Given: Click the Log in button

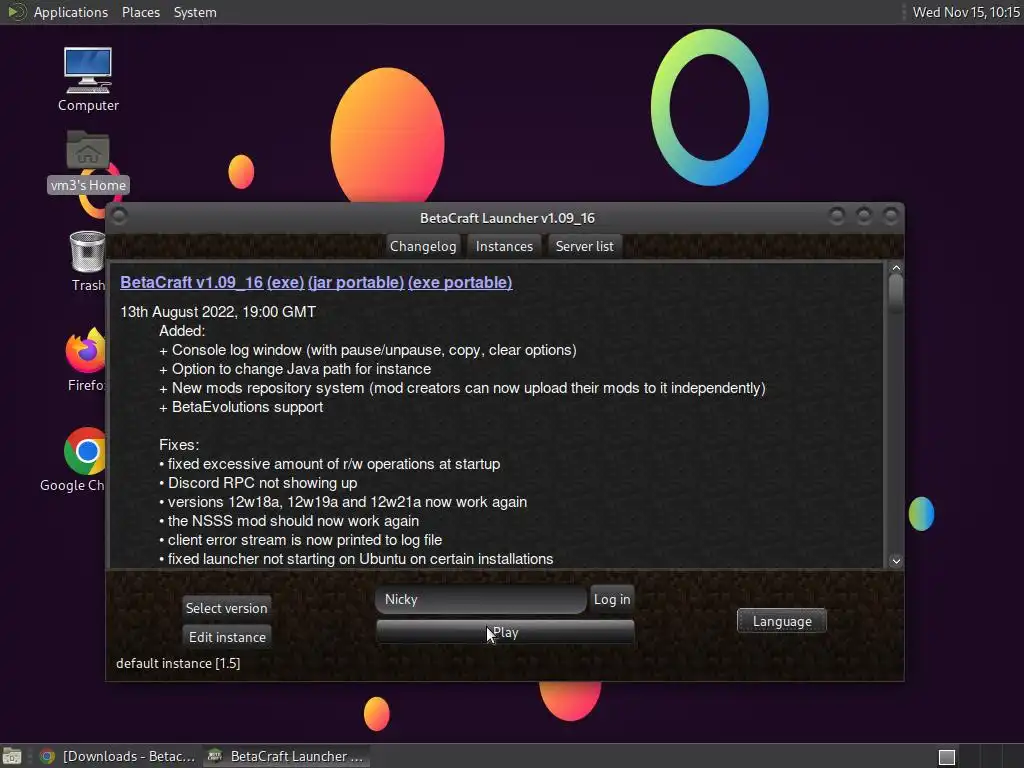Looking at the screenshot, I should 612,600.
